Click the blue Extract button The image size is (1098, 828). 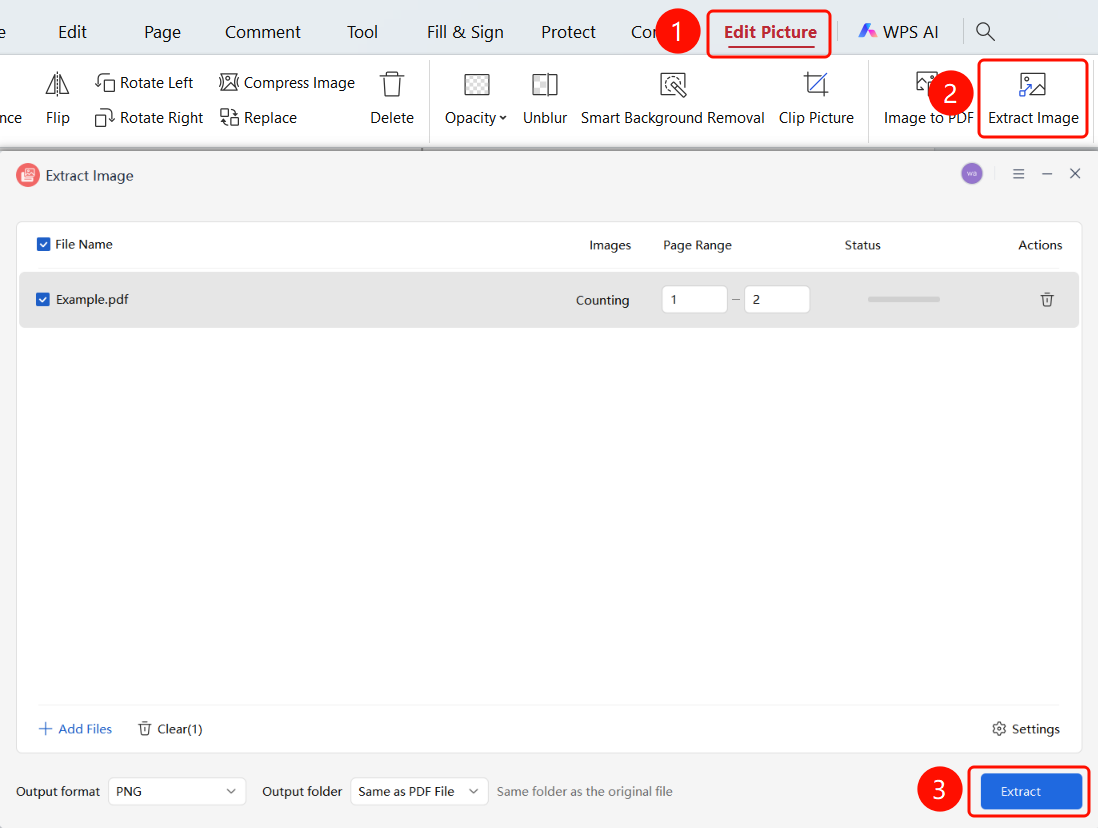1031,792
